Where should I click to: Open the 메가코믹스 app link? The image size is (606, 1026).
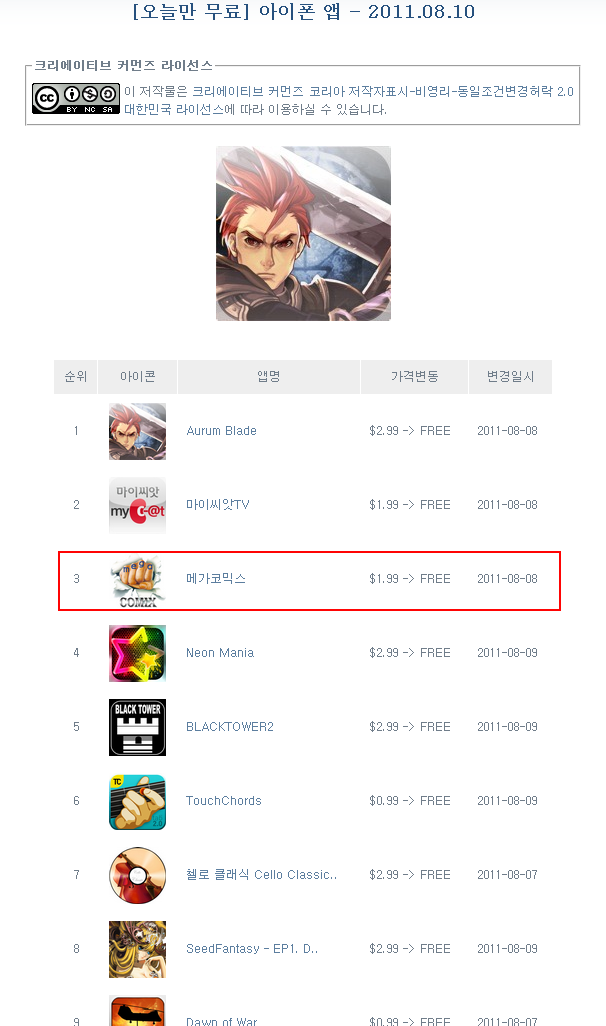[x=216, y=578]
